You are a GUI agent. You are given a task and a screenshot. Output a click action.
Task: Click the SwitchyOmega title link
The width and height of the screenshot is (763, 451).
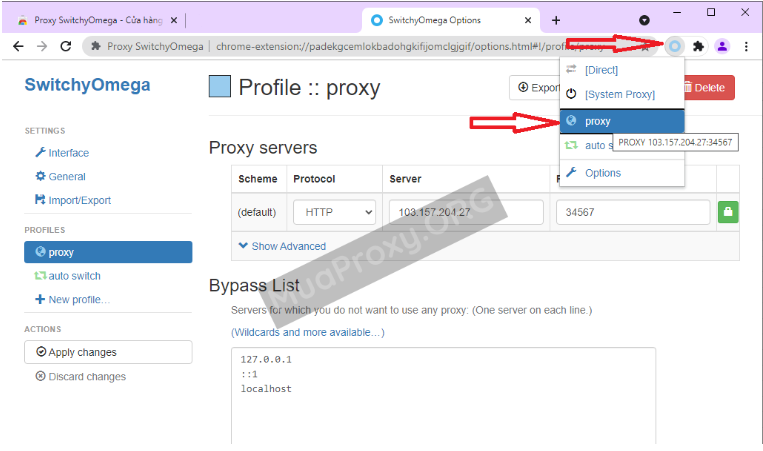click(x=88, y=85)
